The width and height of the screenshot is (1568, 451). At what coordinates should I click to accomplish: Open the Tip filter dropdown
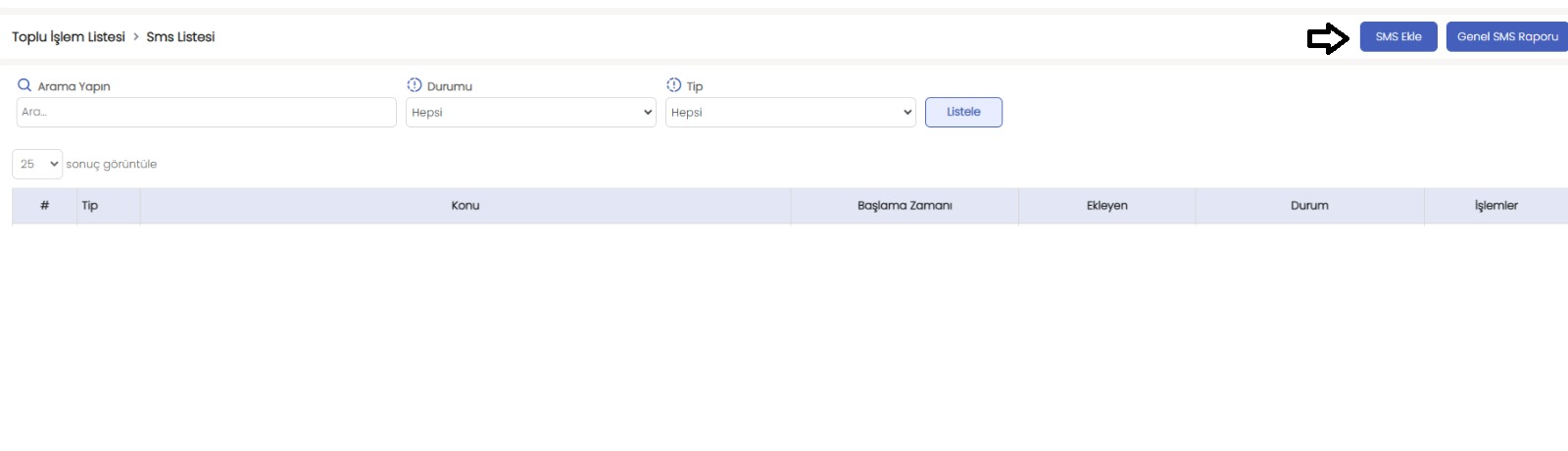791,112
